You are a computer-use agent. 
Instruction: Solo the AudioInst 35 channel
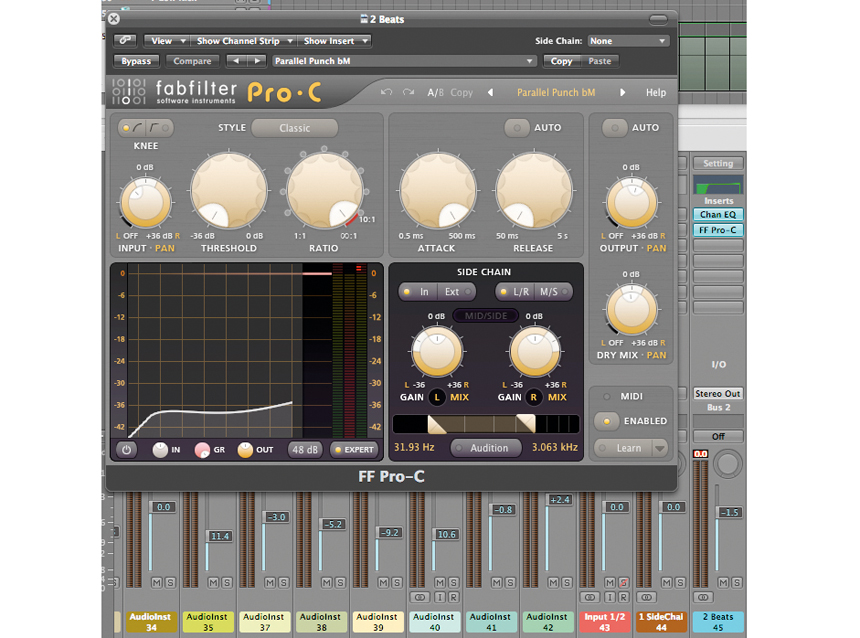[x=227, y=583]
